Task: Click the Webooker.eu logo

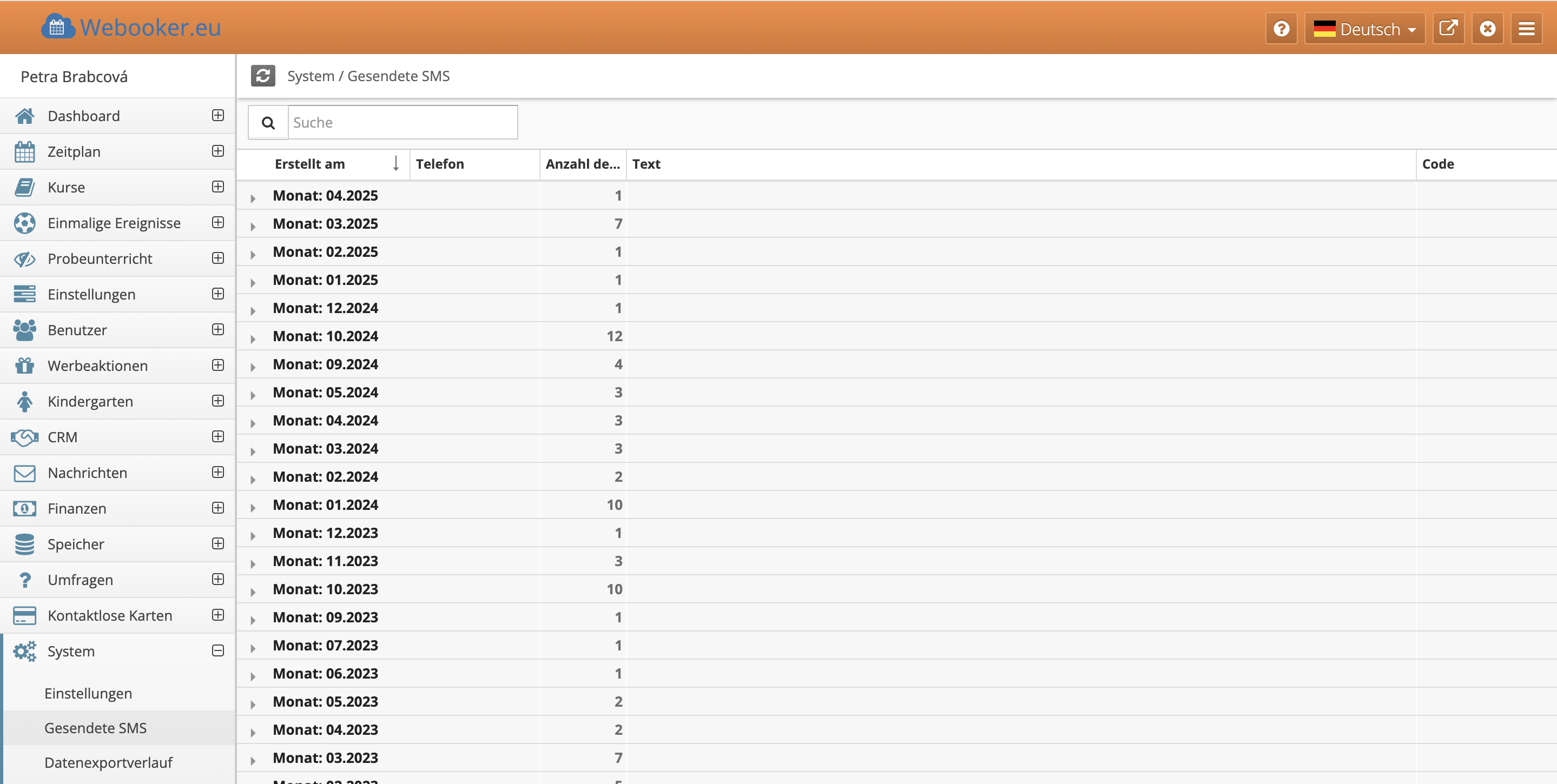Action: [131, 27]
